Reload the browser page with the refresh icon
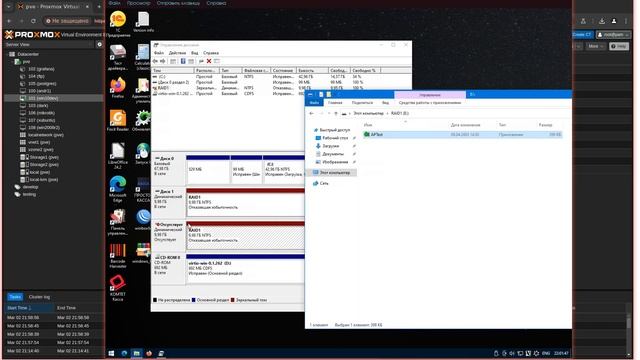This screenshot has width=640, height=360. click(33, 21)
